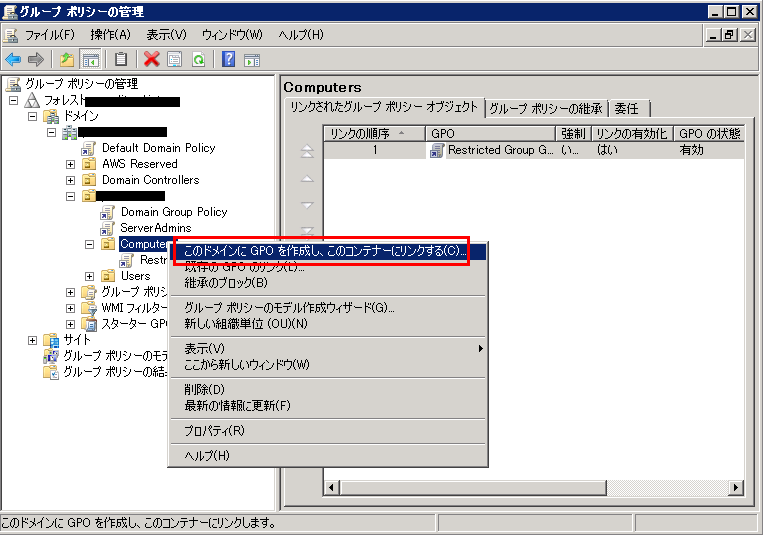This screenshot has width=763, height=535.
Task: Select 継承のブロック(B) from context menu
Action: (x=226, y=282)
